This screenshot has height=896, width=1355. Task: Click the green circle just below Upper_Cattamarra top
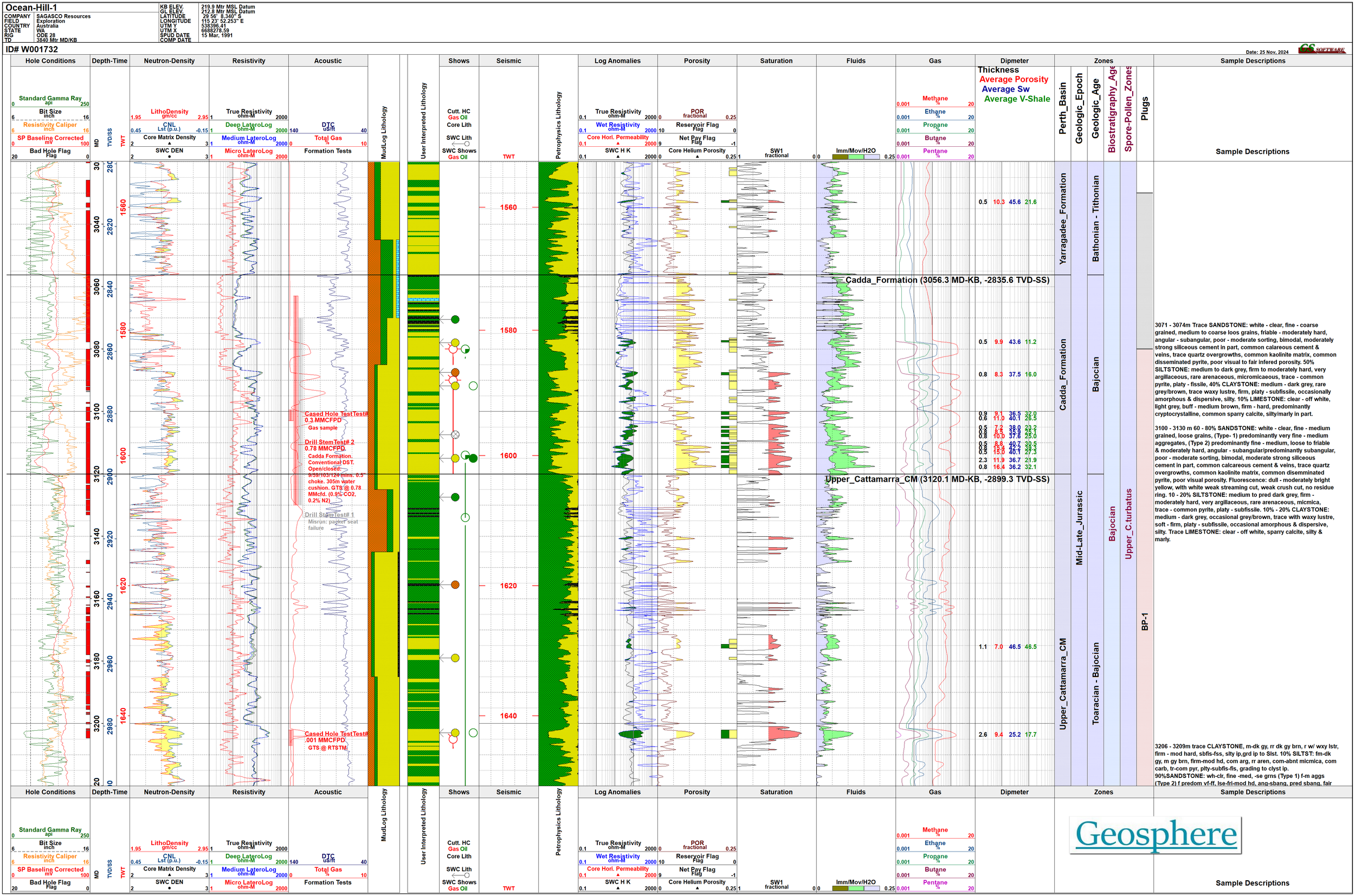pos(455,497)
